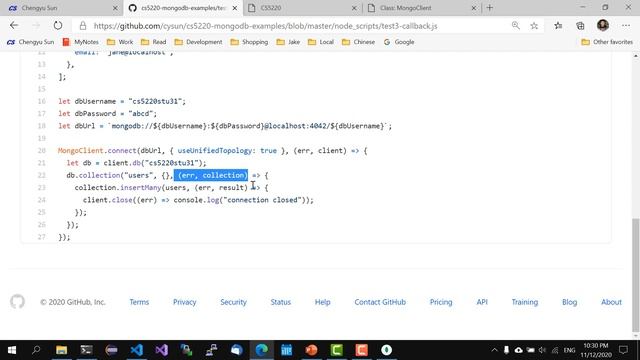Open the API footer link
640x360 pixels.
pyautogui.click(x=482, y=302)
